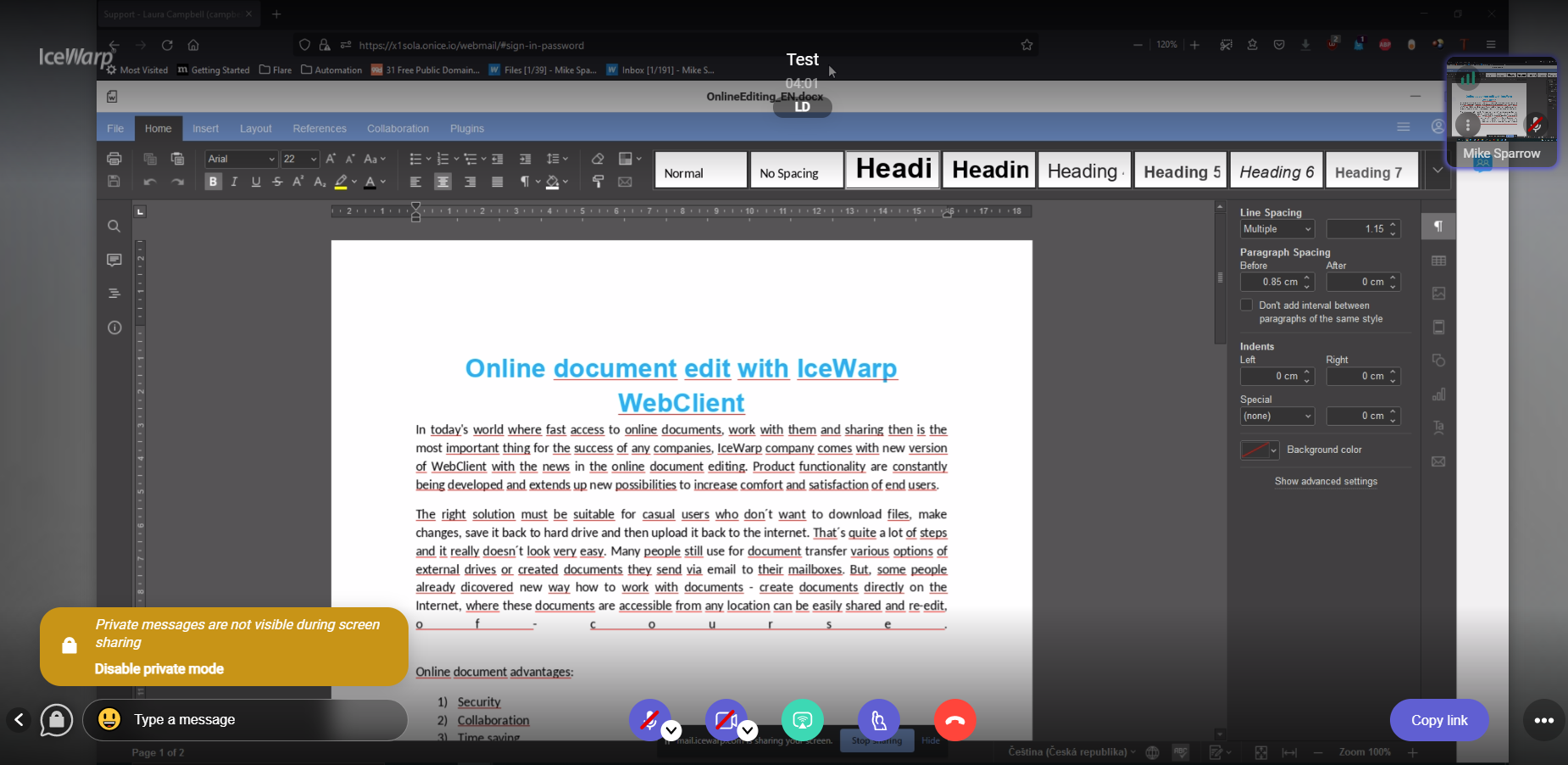Screen dimensions: 1568x765
Task: Open image settings in the right sidebar
Action: coord(1438,293)
